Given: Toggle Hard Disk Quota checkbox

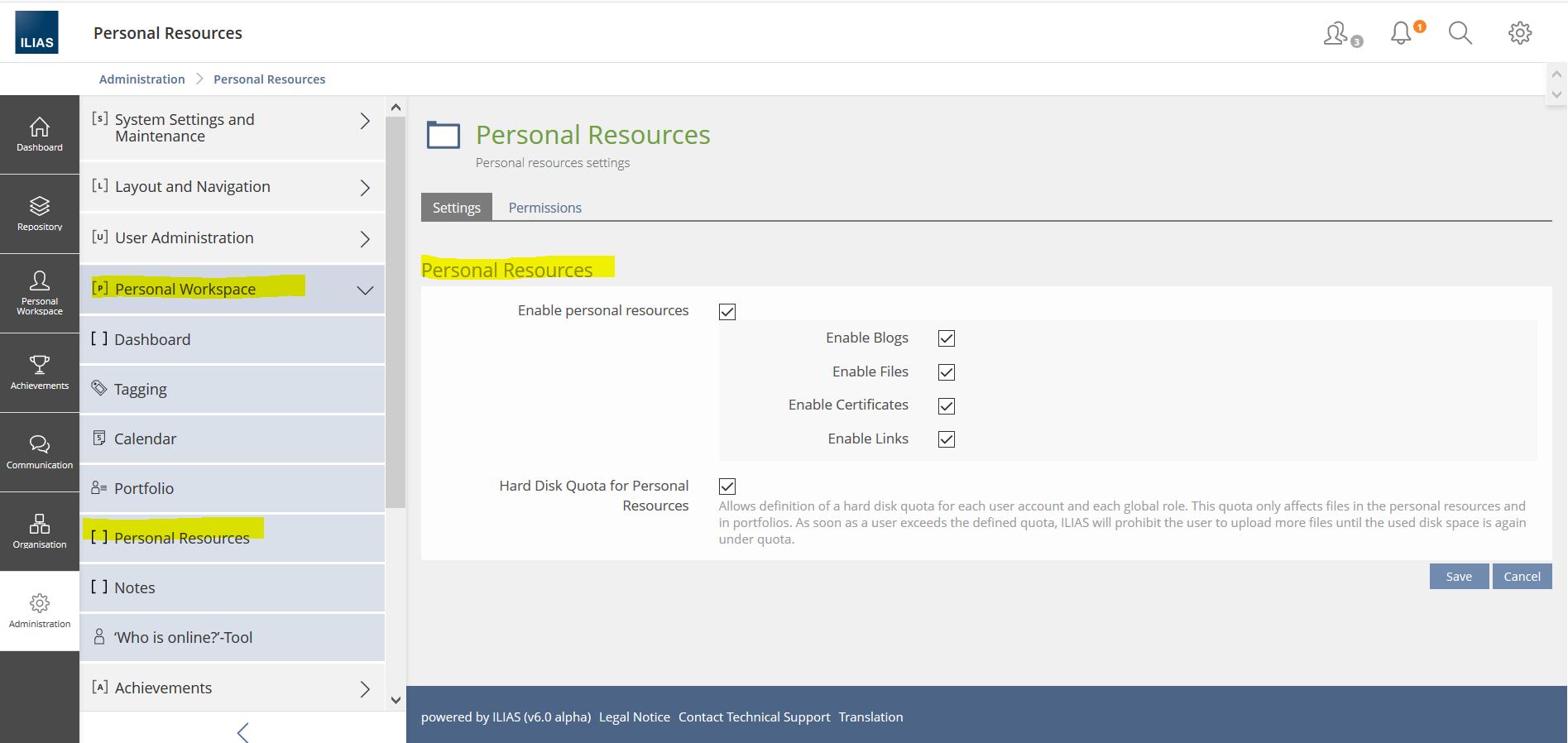Looking at the screenshot, I should point(727,487).
